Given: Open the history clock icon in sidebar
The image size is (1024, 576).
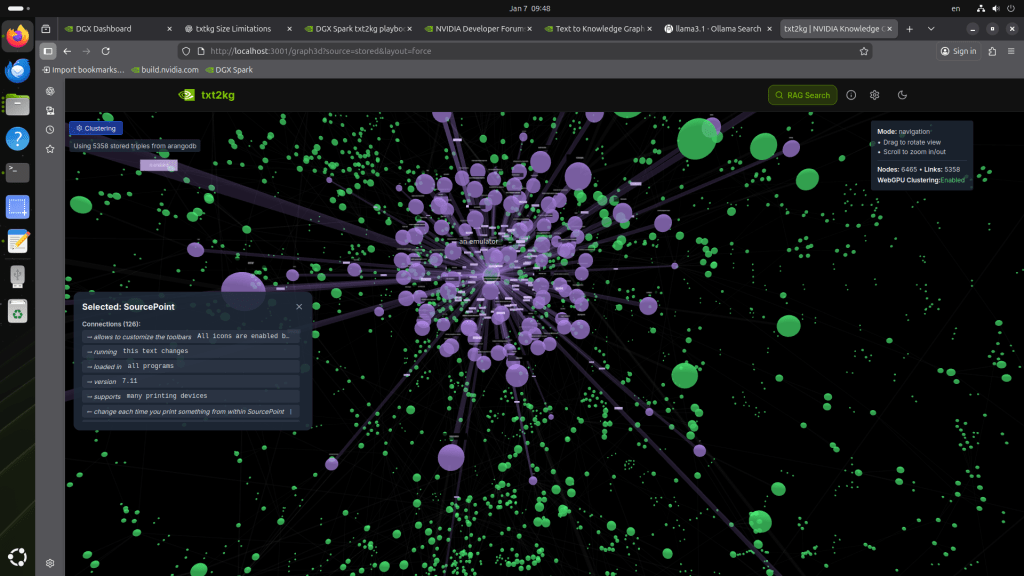Looking at the screenshot, I should (50, 130).
